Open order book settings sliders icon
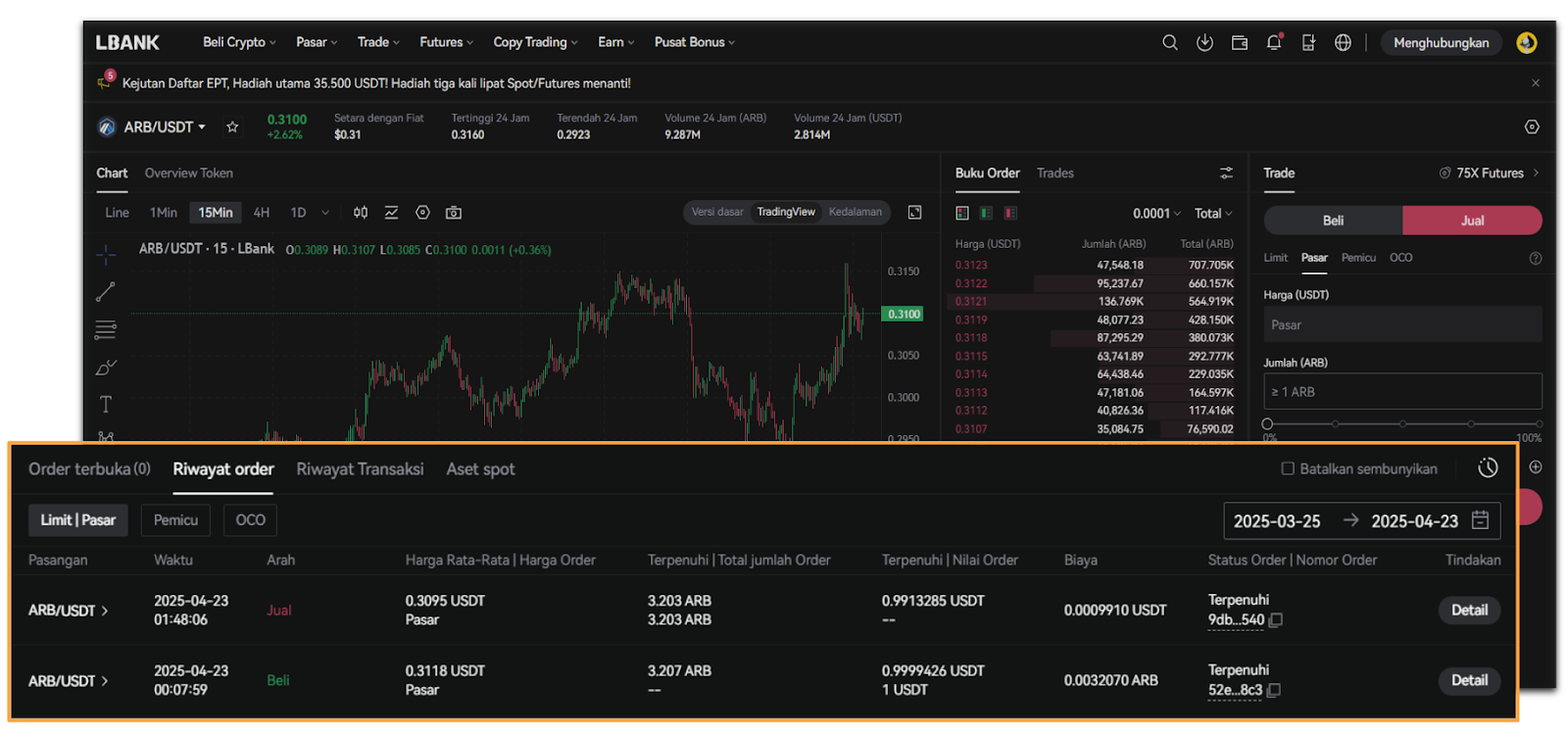Screen dimensions: 1568x737 point(1226,173)
